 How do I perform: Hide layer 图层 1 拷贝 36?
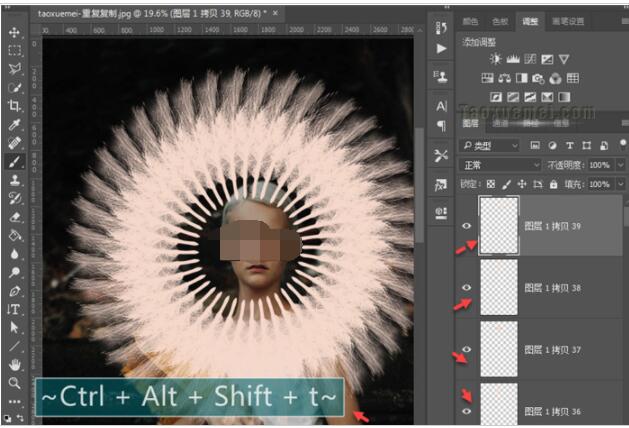coord(466,411)
